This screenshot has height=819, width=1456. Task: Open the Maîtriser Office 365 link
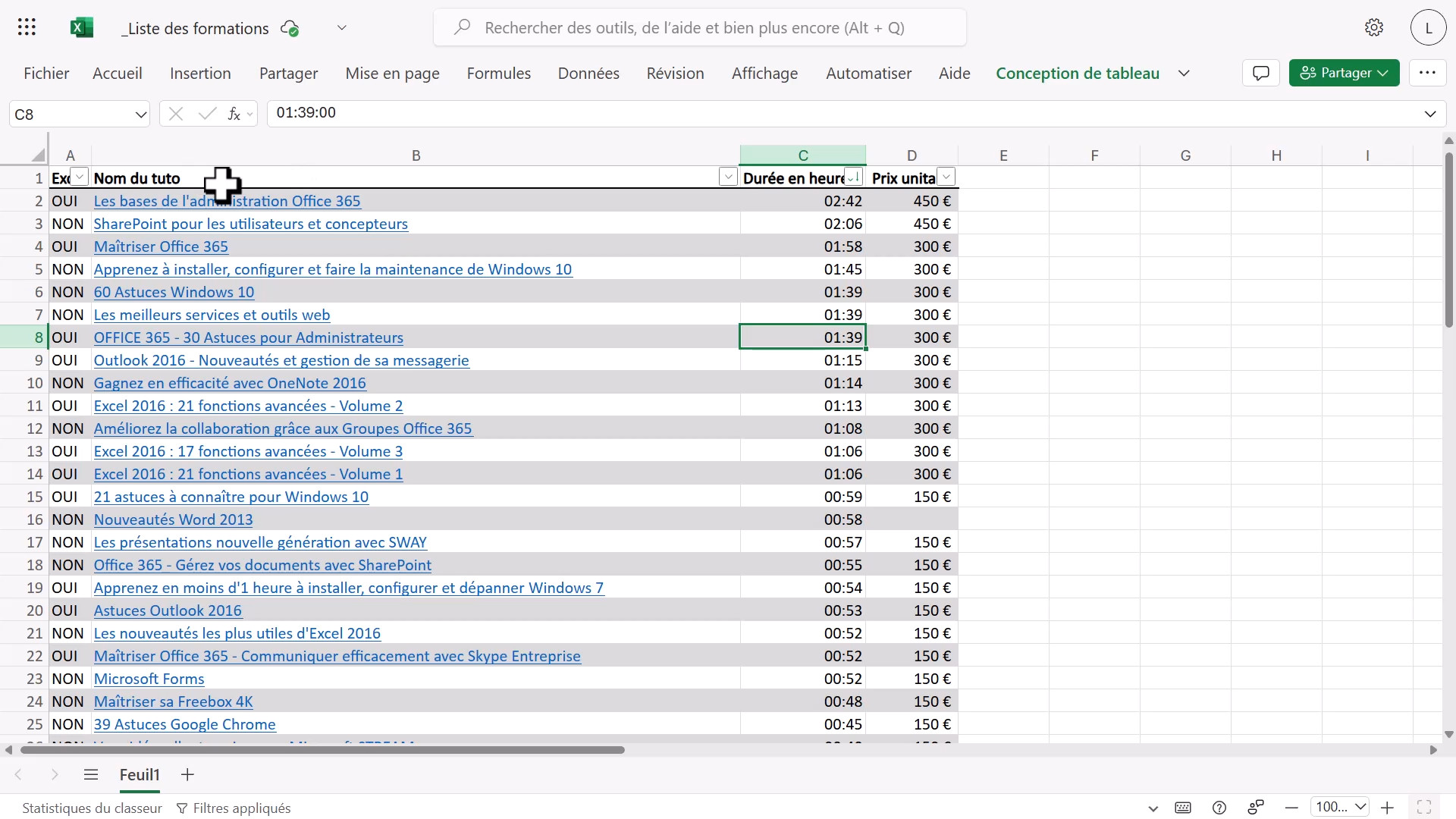point(161,246)
